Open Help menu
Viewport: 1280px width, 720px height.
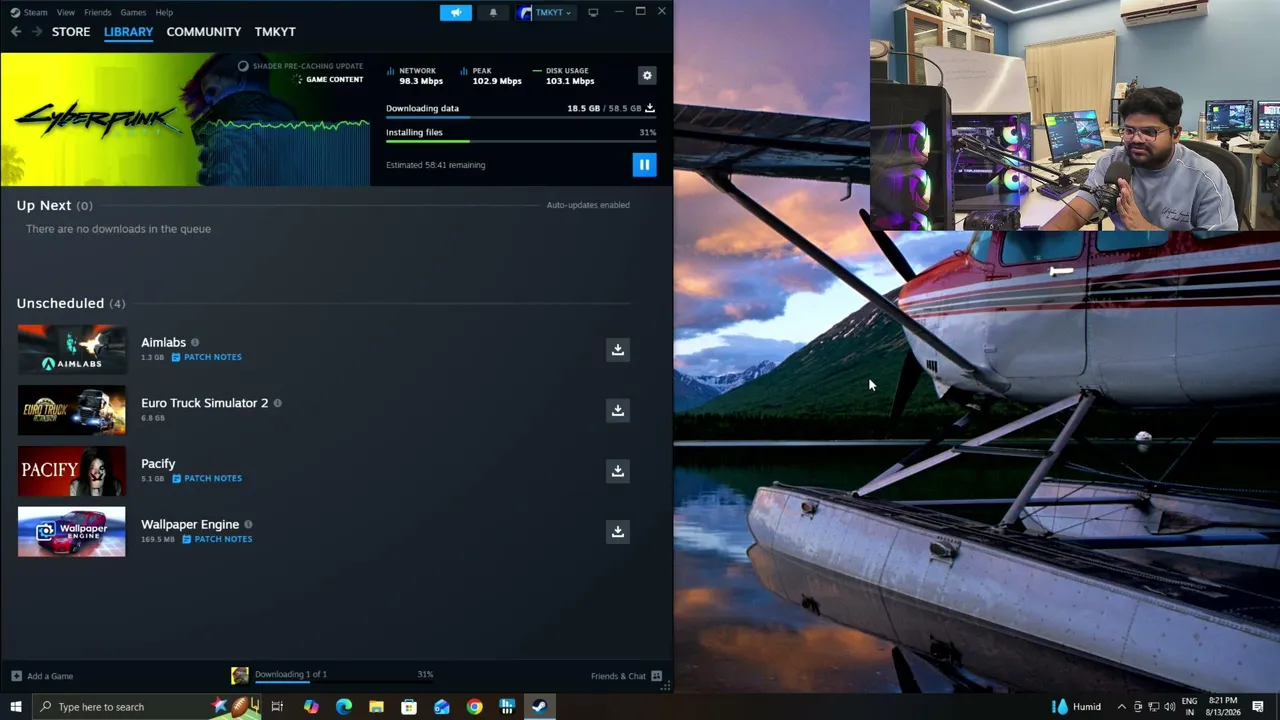[164, 12]
